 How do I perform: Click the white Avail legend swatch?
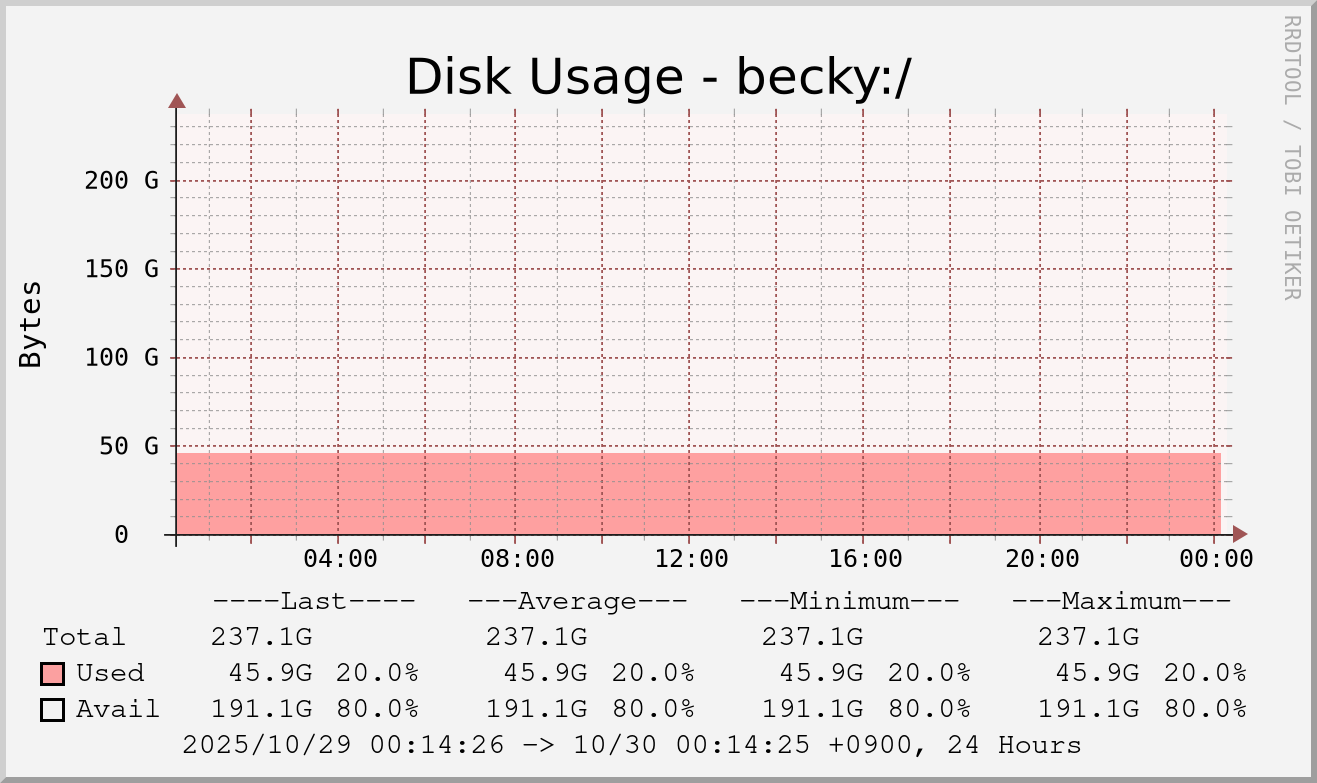click(x=53, y=710)
